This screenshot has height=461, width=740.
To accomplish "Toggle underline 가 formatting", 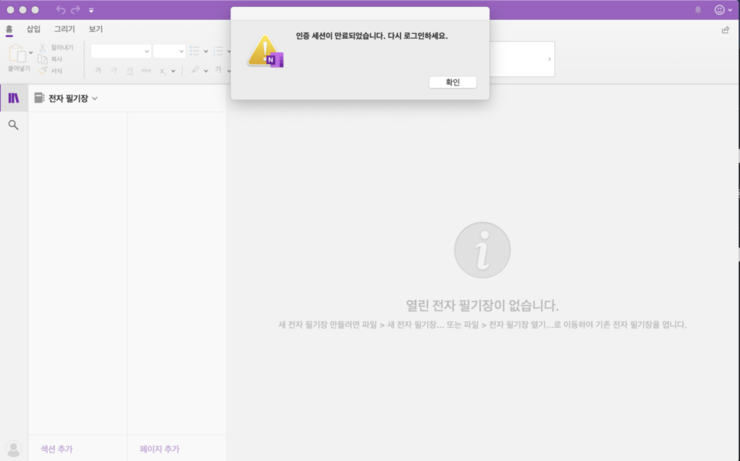I will point(129,71).
